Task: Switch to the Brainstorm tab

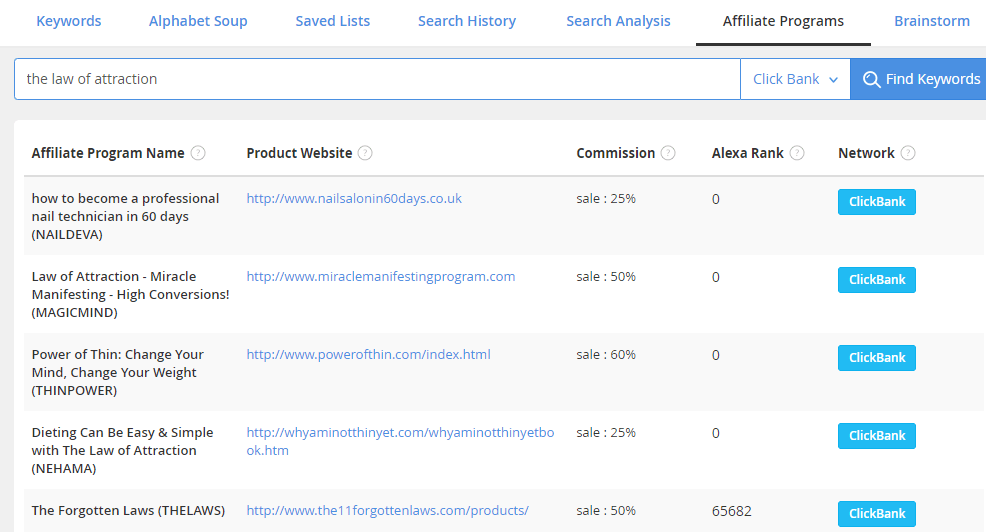Action: point(932,21)
